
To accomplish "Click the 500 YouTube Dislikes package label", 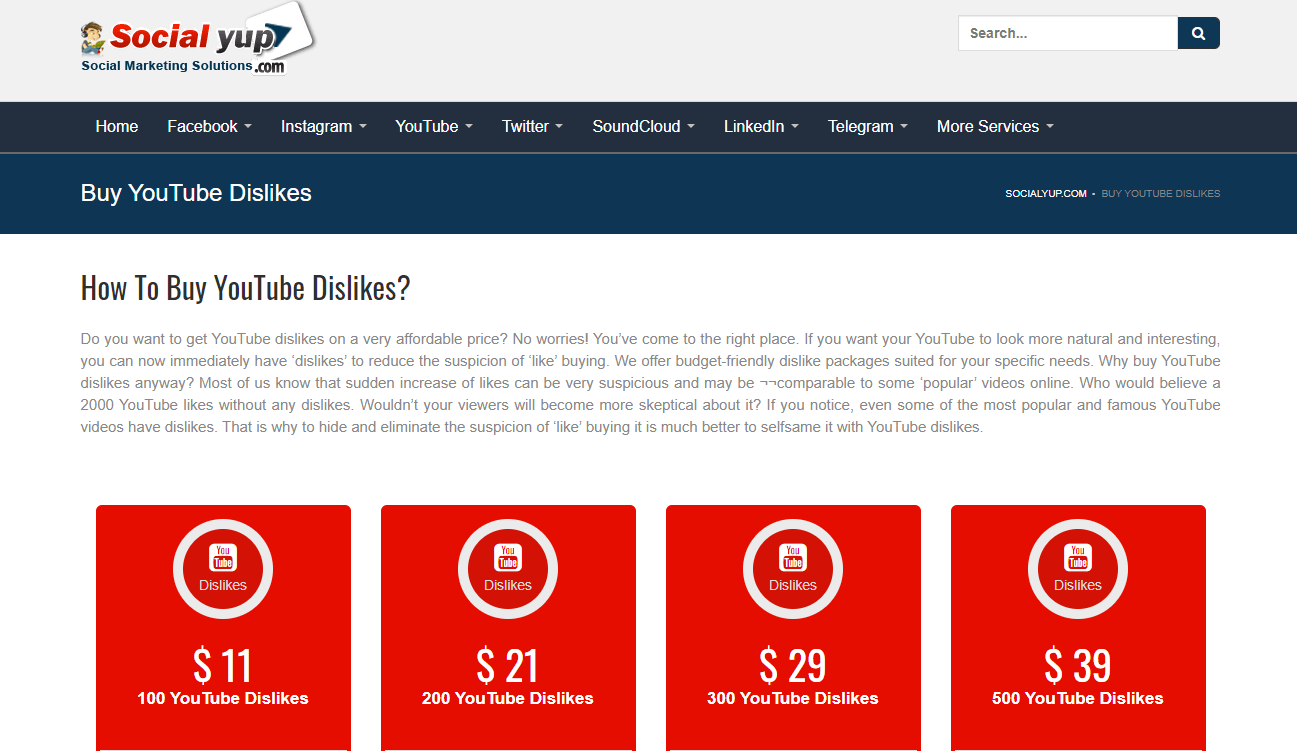I will click(1078, 699).
